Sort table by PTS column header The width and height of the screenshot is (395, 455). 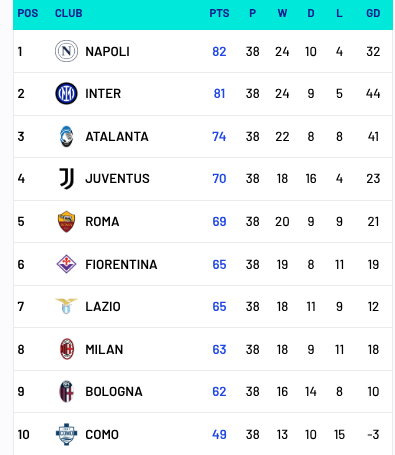[219, 13]
